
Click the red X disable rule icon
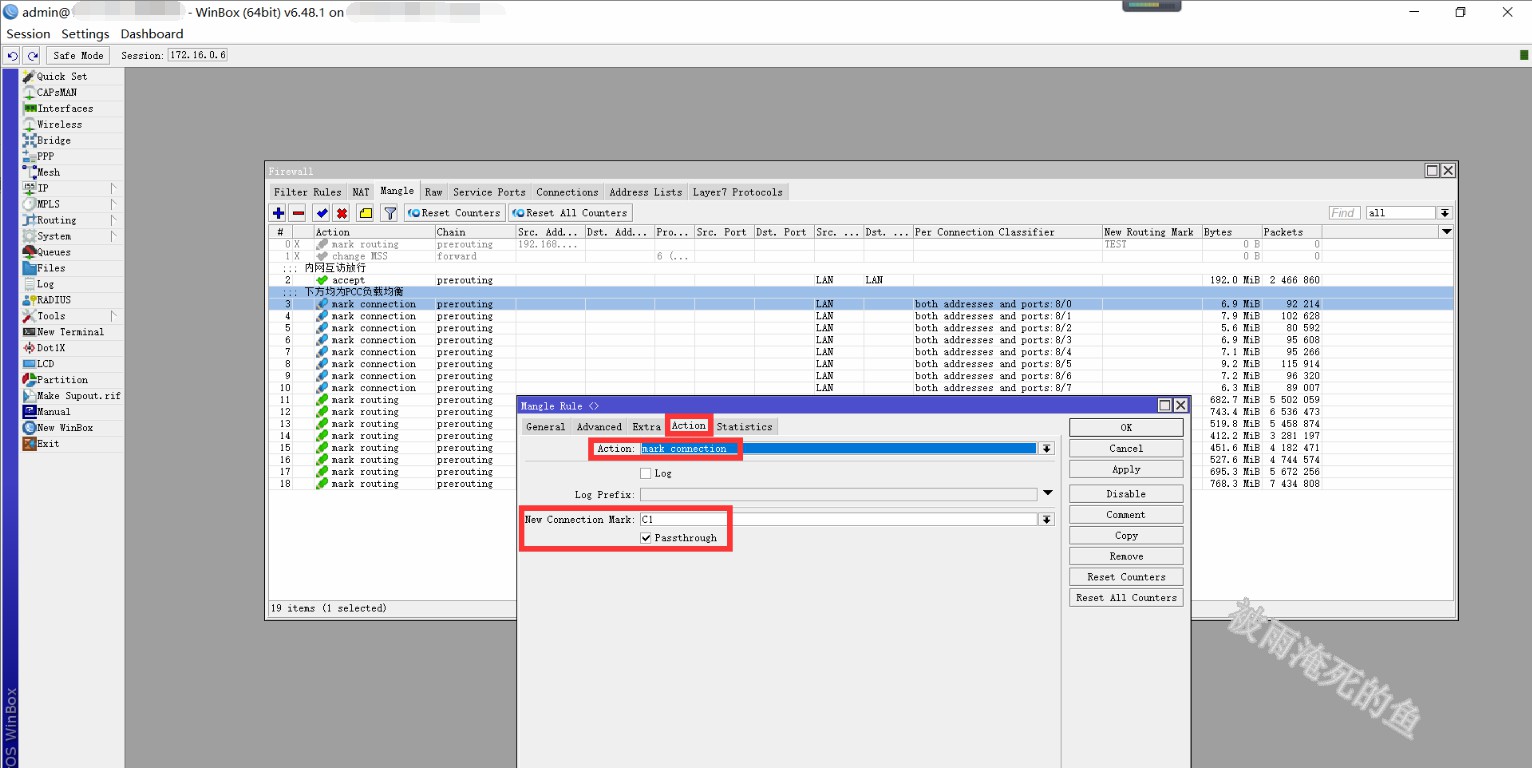coord(341,213)
